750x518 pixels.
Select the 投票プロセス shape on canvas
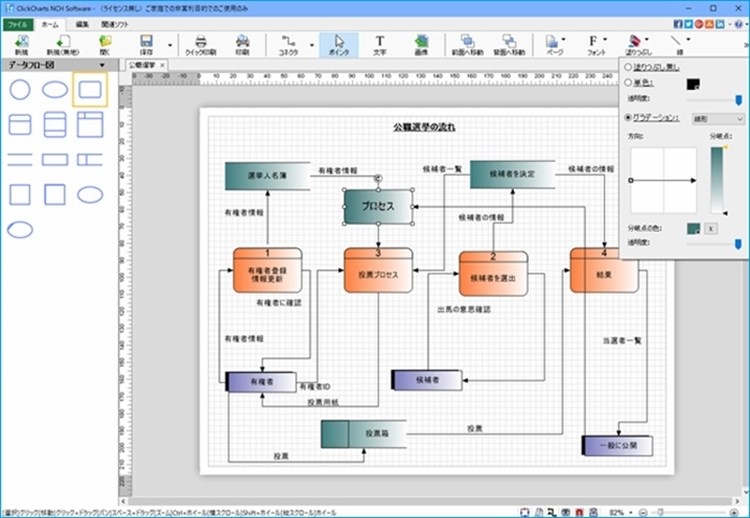pos(378,270)
